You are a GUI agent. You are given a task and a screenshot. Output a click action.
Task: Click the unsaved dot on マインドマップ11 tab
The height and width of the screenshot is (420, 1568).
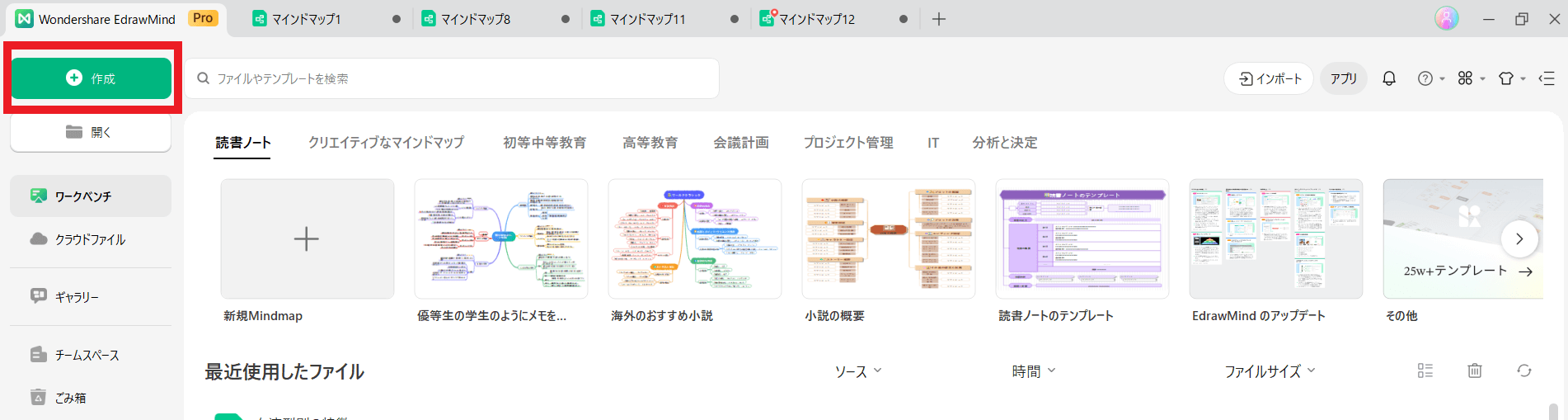[735, 19]
